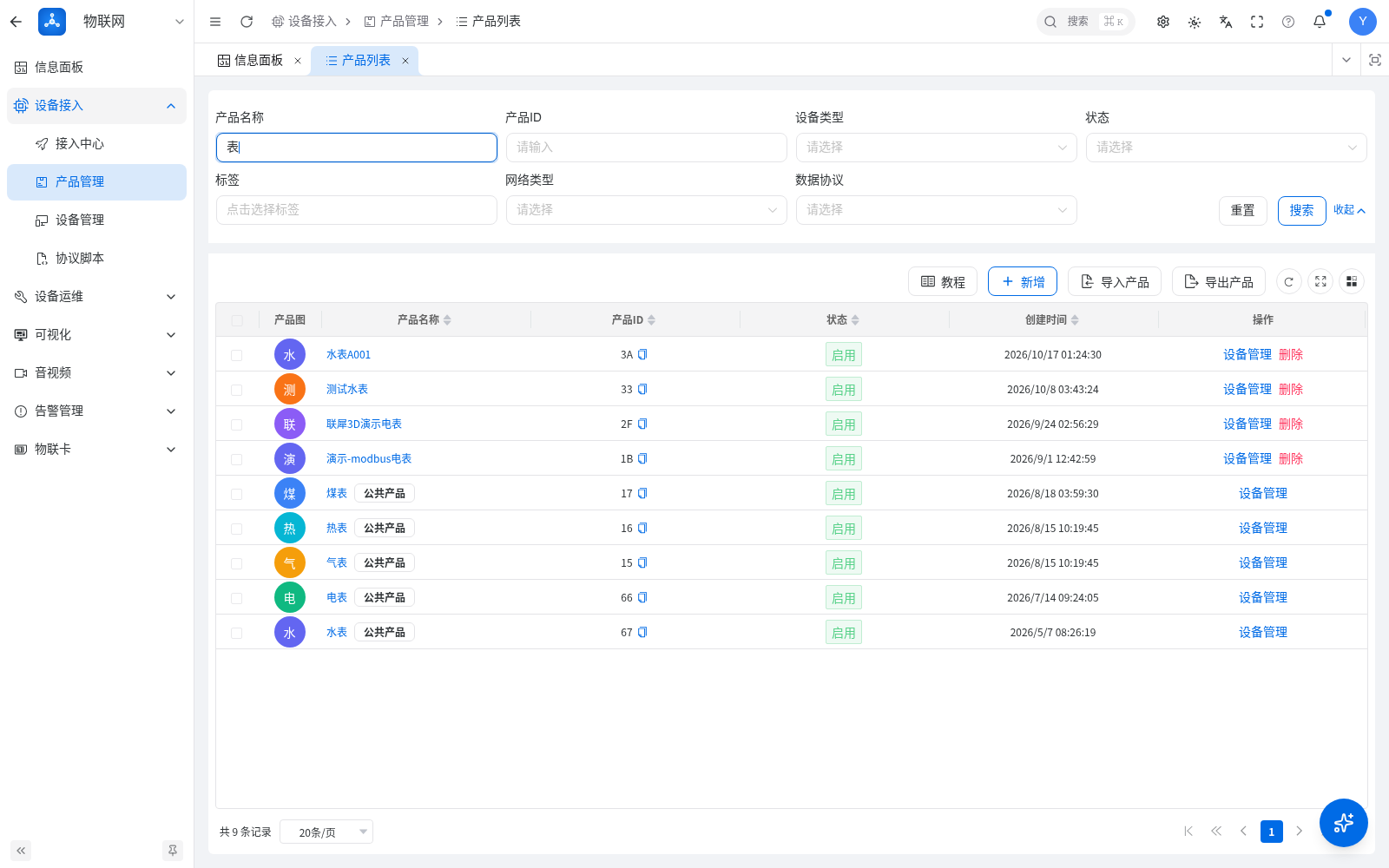Open the 网络类型 dropdown
The width and height of the screenshot is (1389, 868).
tap(646, 210)
